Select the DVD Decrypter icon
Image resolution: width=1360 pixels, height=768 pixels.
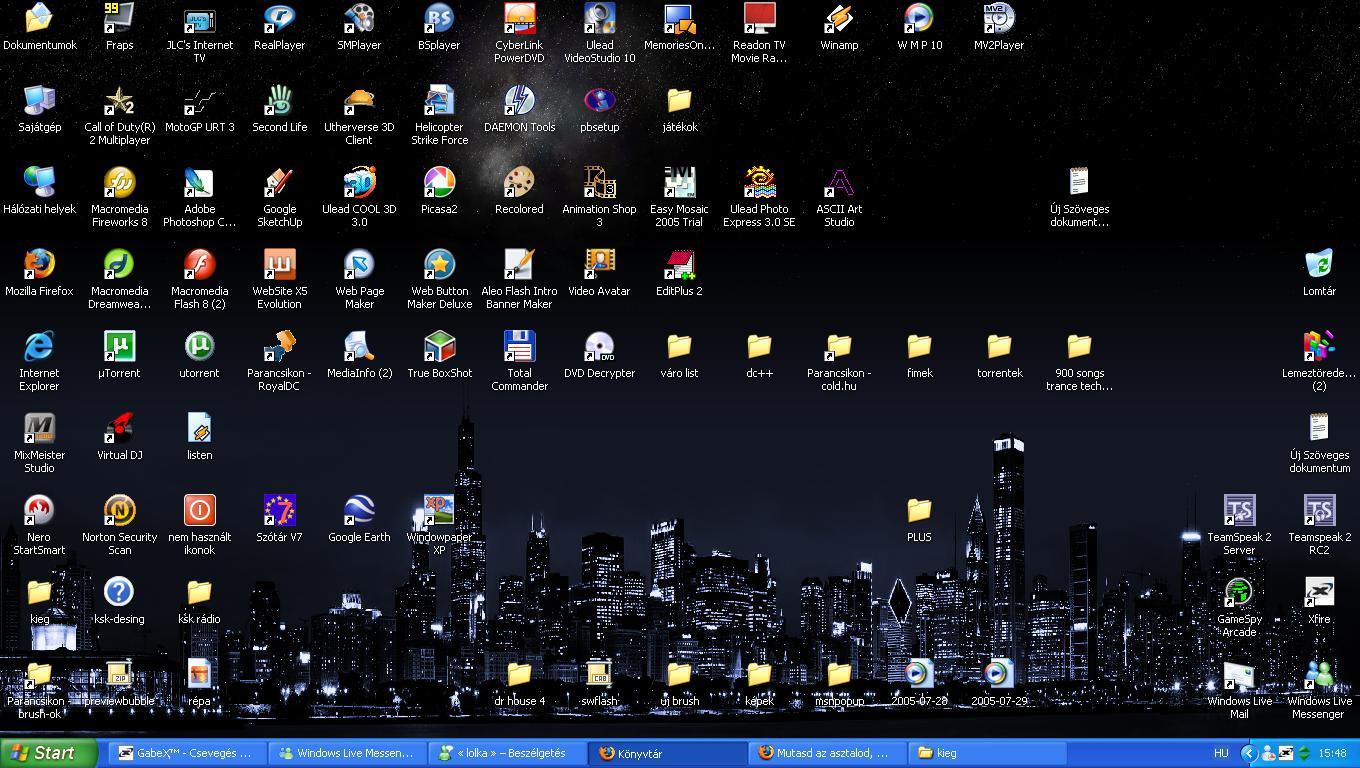pyautogui.click(x=599, y=355)
